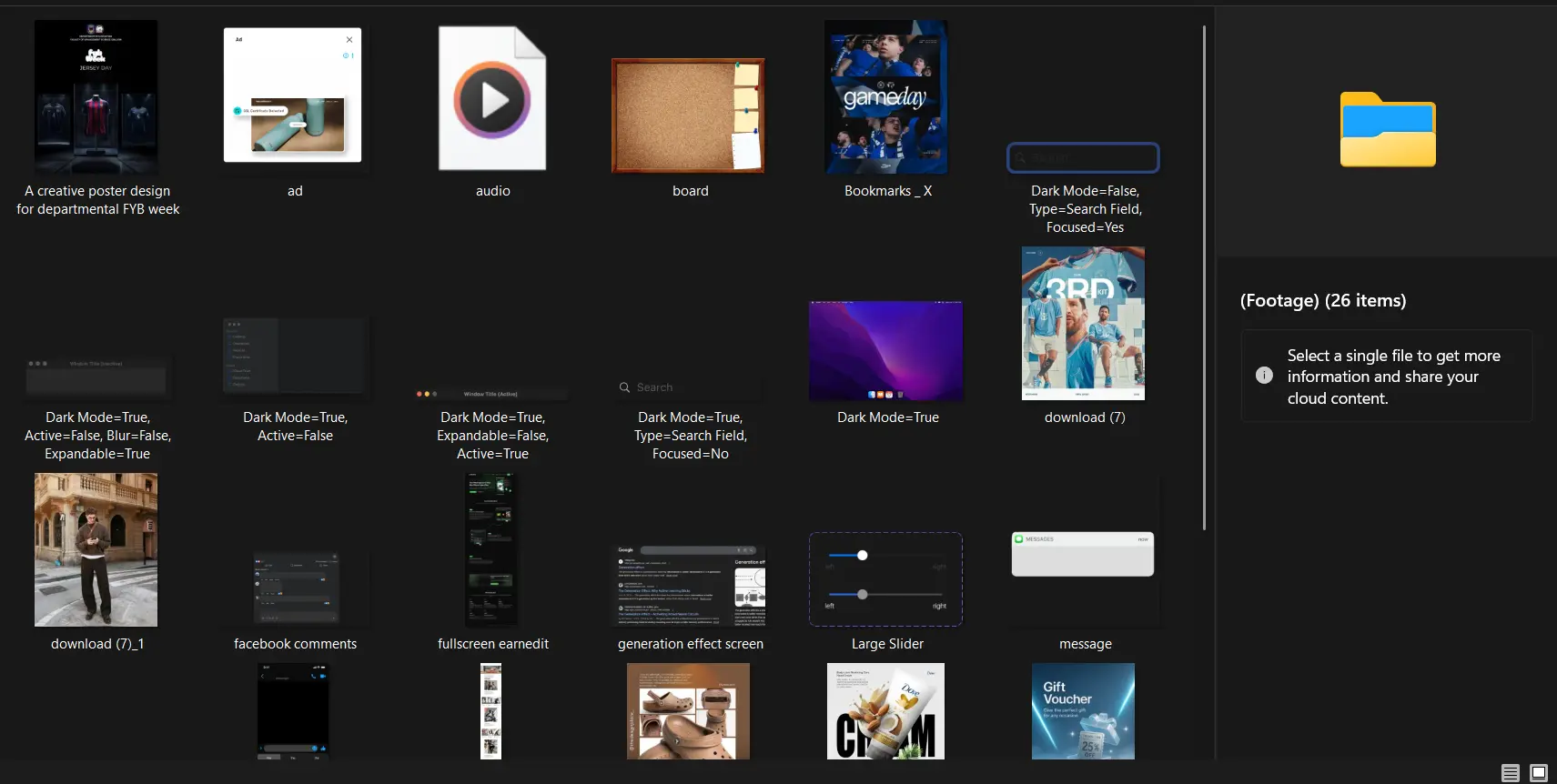This screenshot has height=784, width=1557.
Task: Select the Dark Mode=True purple wallpaper file
Action: point(885,350)
